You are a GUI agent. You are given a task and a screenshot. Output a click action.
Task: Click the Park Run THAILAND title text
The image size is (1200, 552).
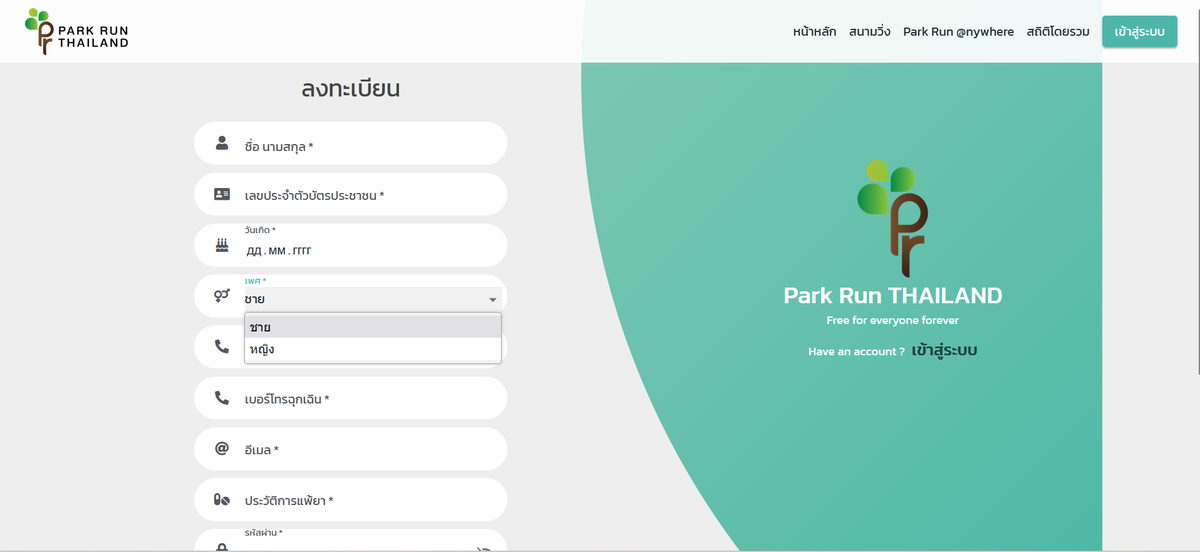pyautogui.click(x=893, y=296)
